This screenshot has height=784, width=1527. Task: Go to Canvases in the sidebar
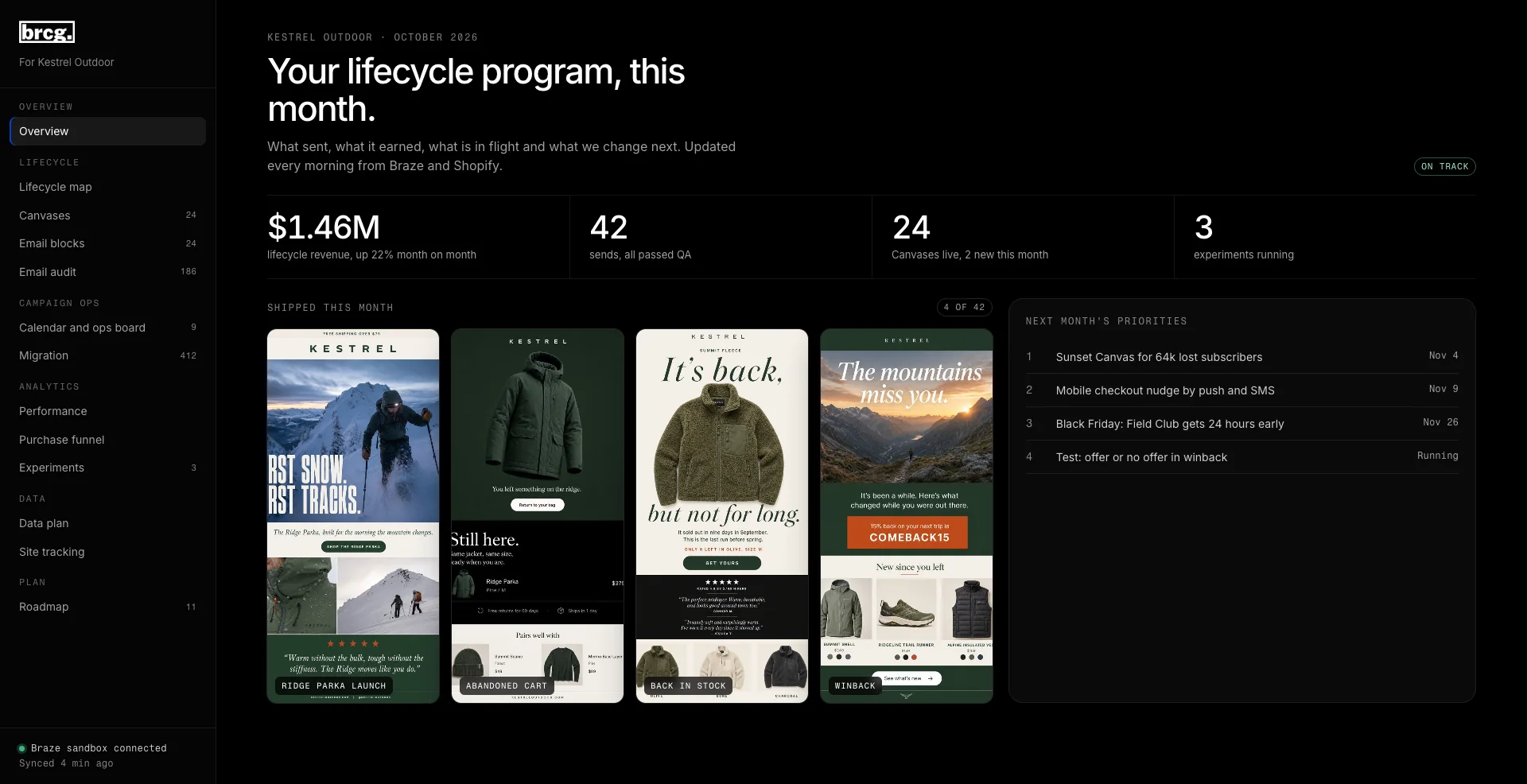click(x=107, y=215)
